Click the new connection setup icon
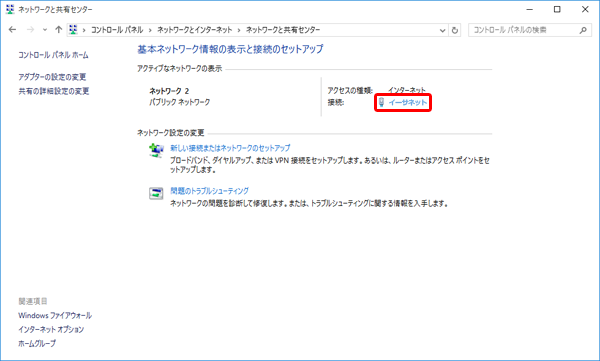 [x=156, y=150]
